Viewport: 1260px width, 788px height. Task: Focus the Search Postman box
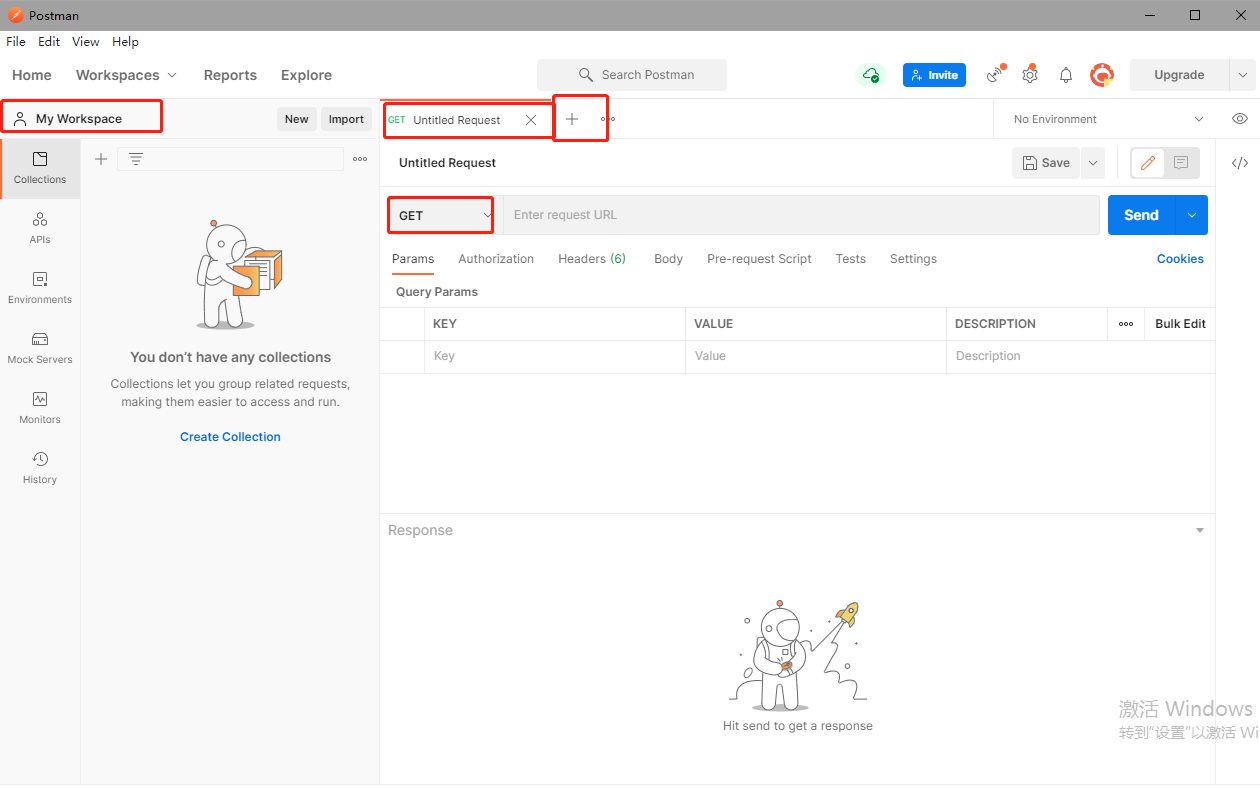coord(632,75)
